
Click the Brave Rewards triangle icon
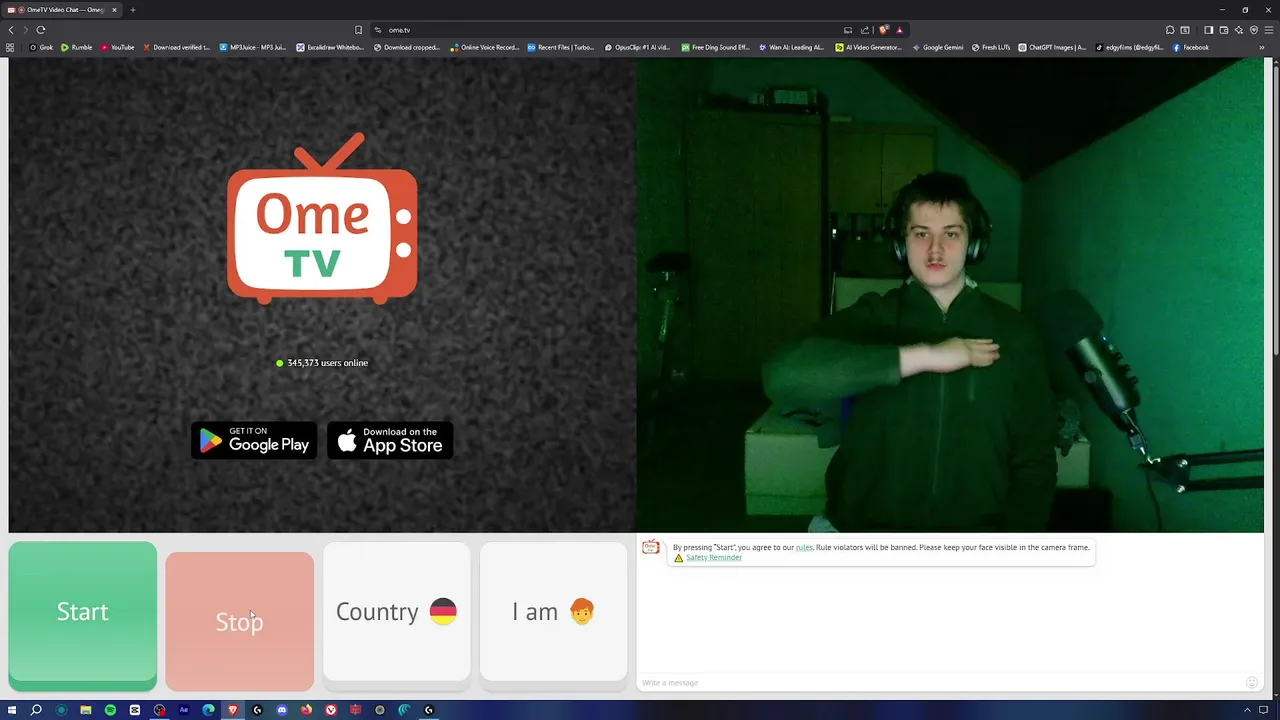coord(900,30)
